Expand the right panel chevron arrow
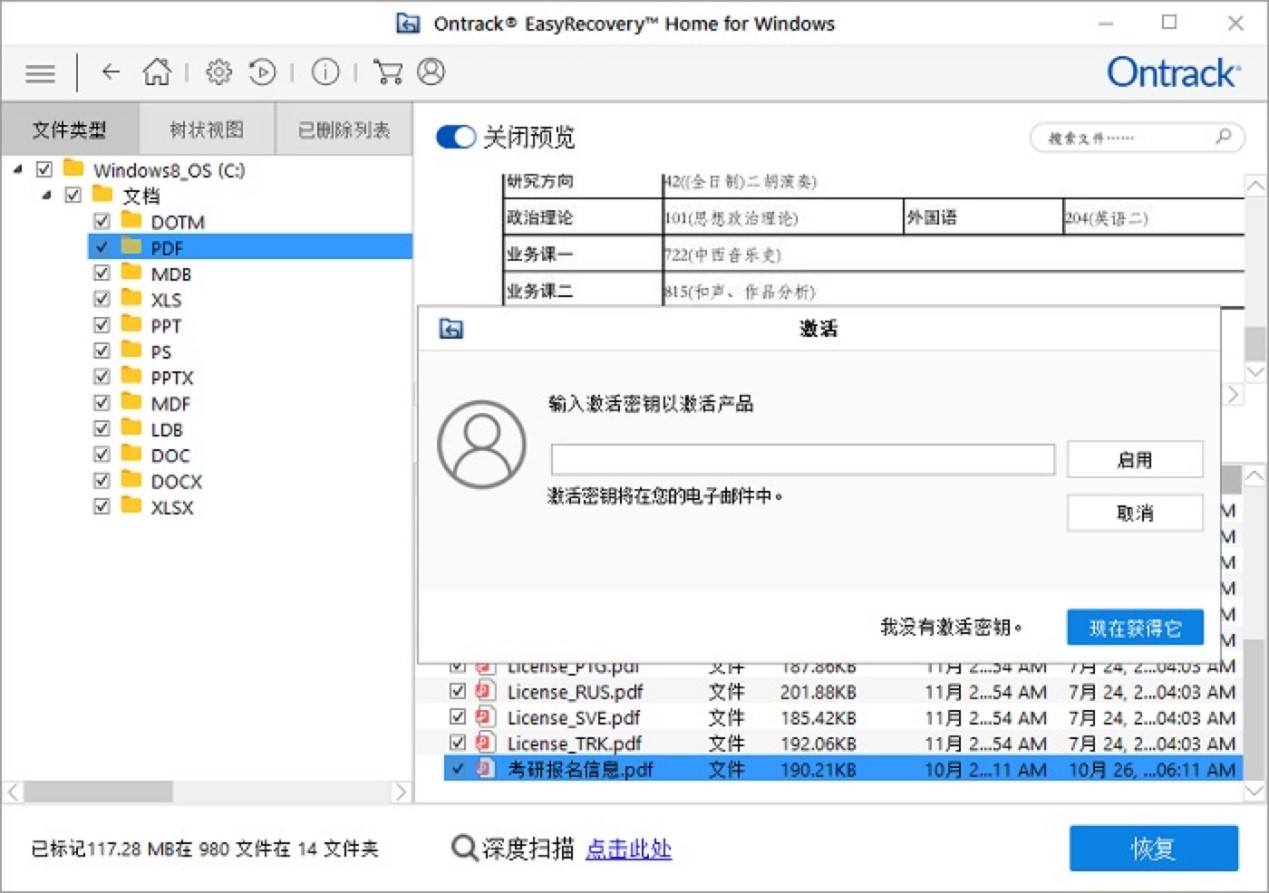Screen dimensions: 1269x893 [x=1231, y=394]
